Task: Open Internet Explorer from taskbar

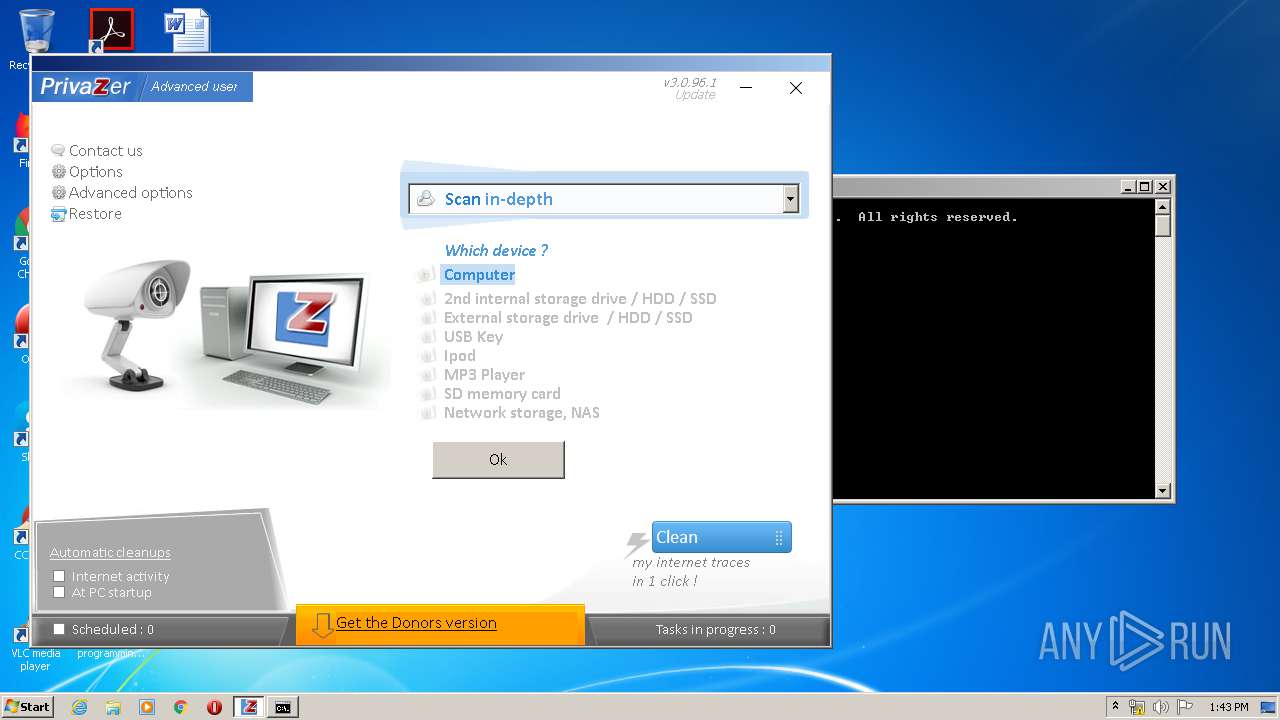Action: tap(79, 707)
